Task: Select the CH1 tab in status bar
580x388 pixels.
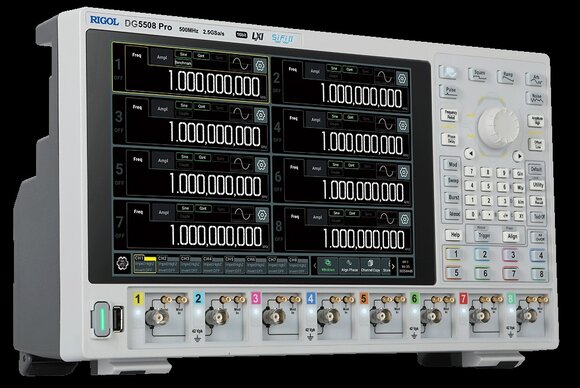Action: 145,264
